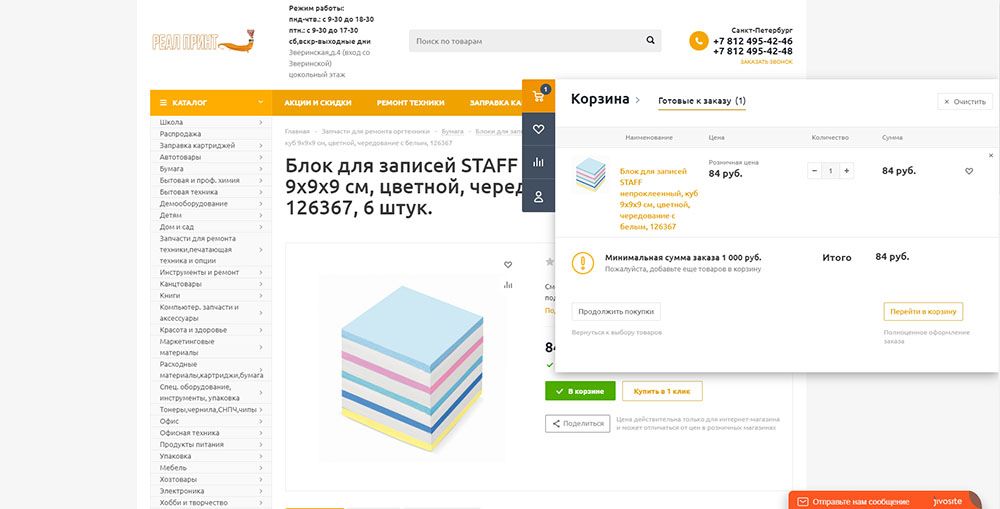This screenshot has width=1000, height=509.
Task: Remove item from cart with X
Action: [991, 155]
